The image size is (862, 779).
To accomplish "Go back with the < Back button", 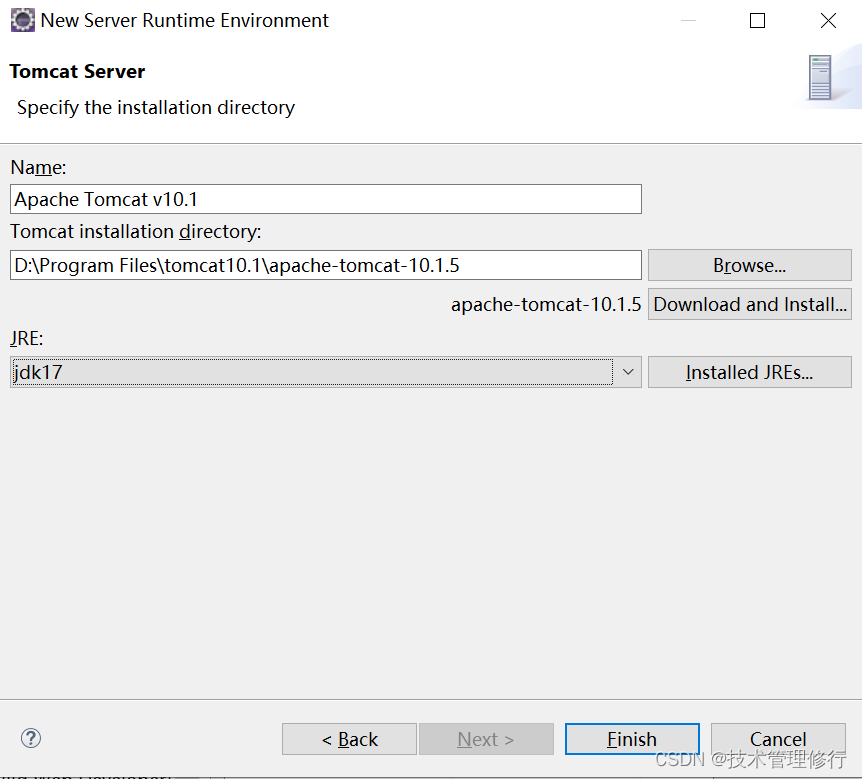I will (x=349, y=739).
